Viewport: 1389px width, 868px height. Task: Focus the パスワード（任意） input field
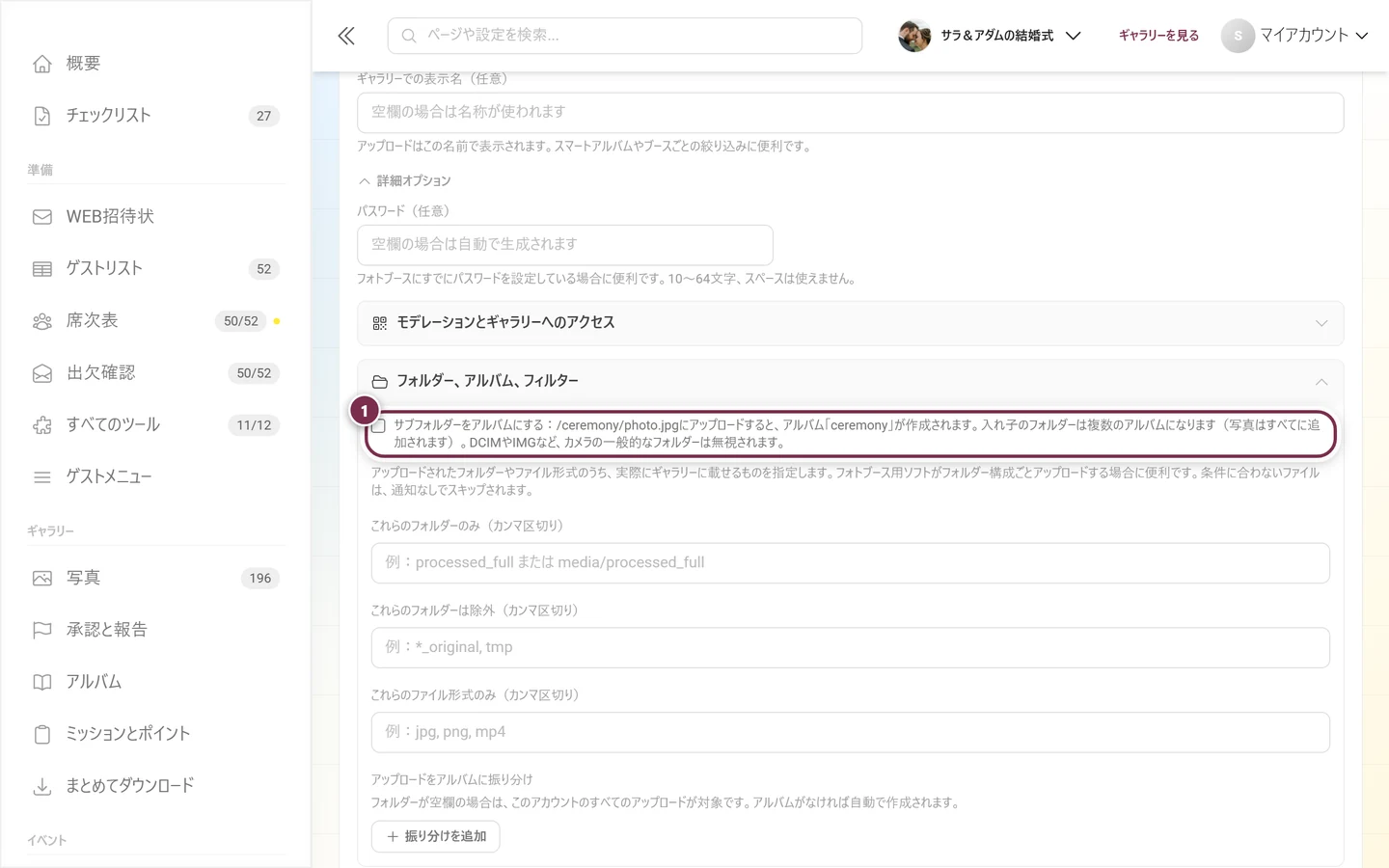[x=565, y=245]
